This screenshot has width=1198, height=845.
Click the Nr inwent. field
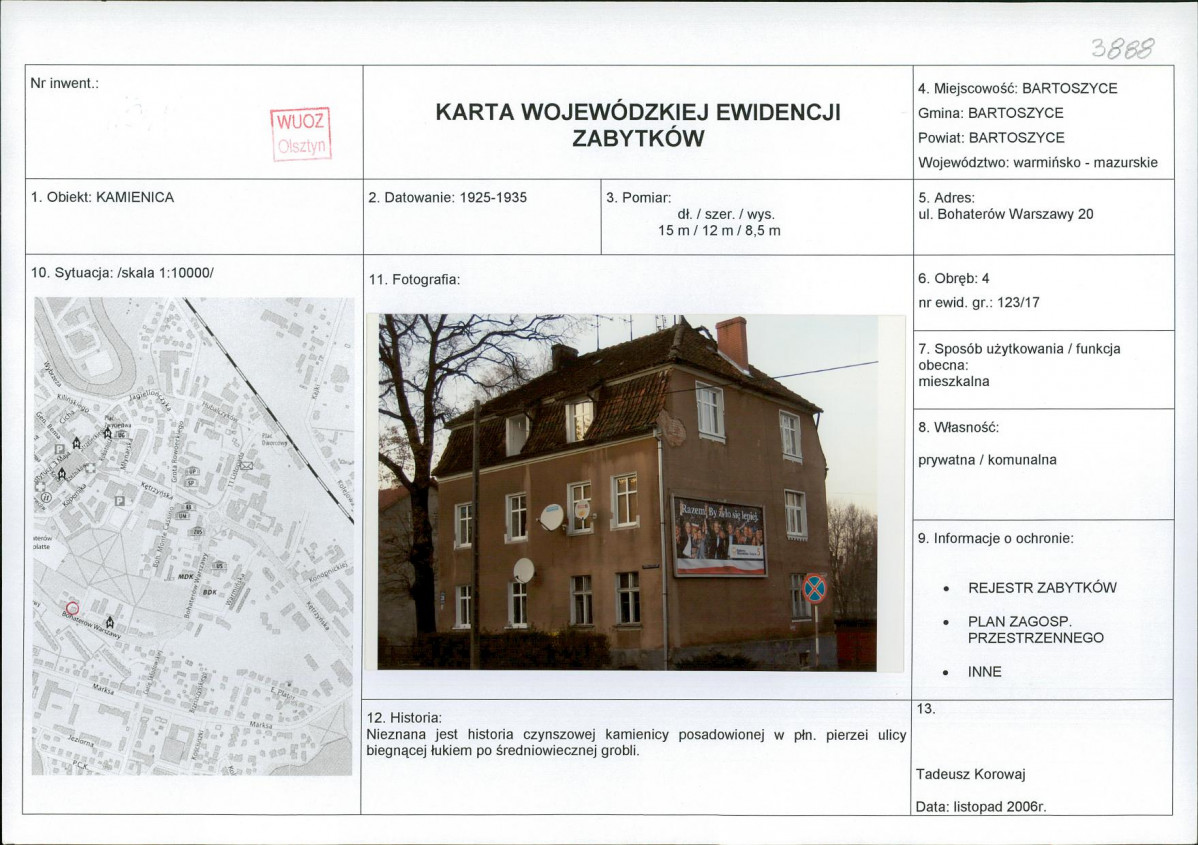pyautogui.click(x=194, y=122)
